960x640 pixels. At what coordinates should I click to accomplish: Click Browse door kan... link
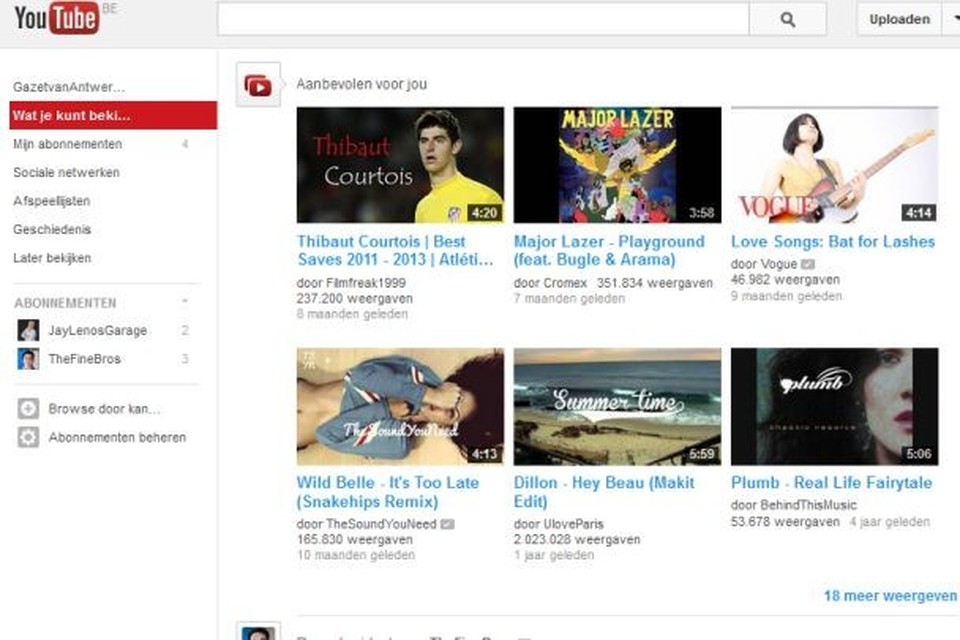point(104,408)
